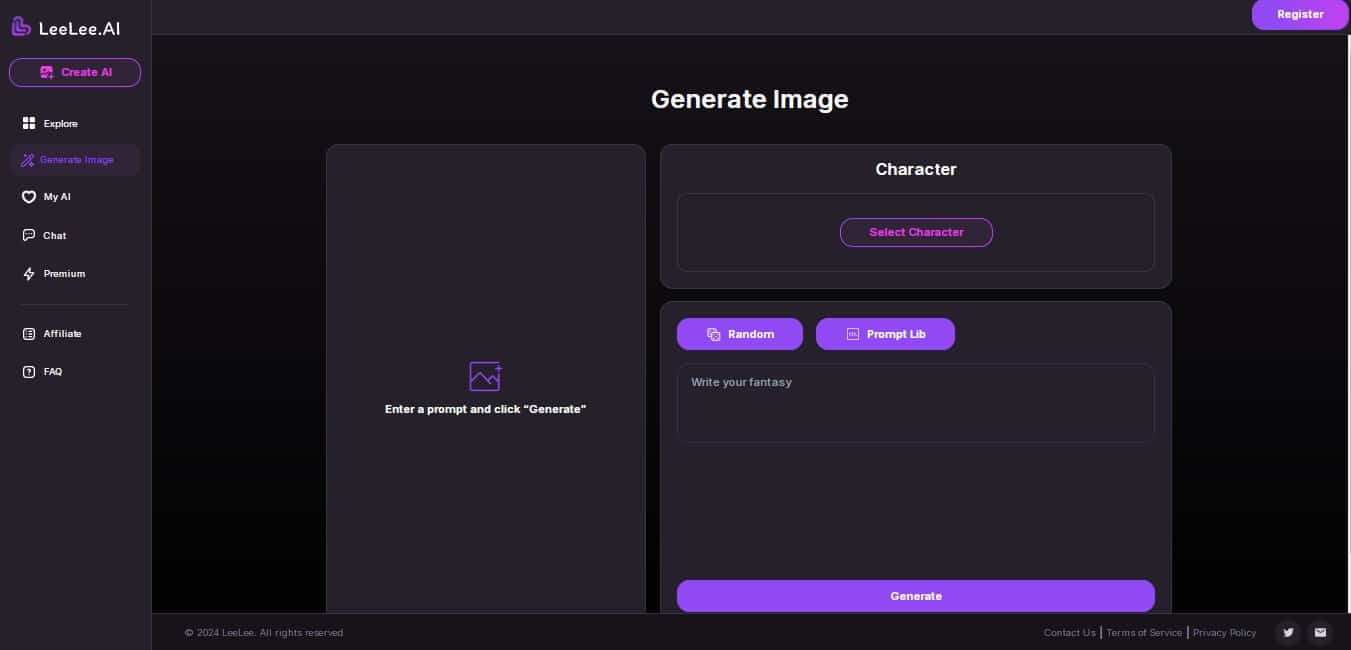The image size is (1351, 650).
Task: Open the Privacy Policy link
Action: (1224, 633)
